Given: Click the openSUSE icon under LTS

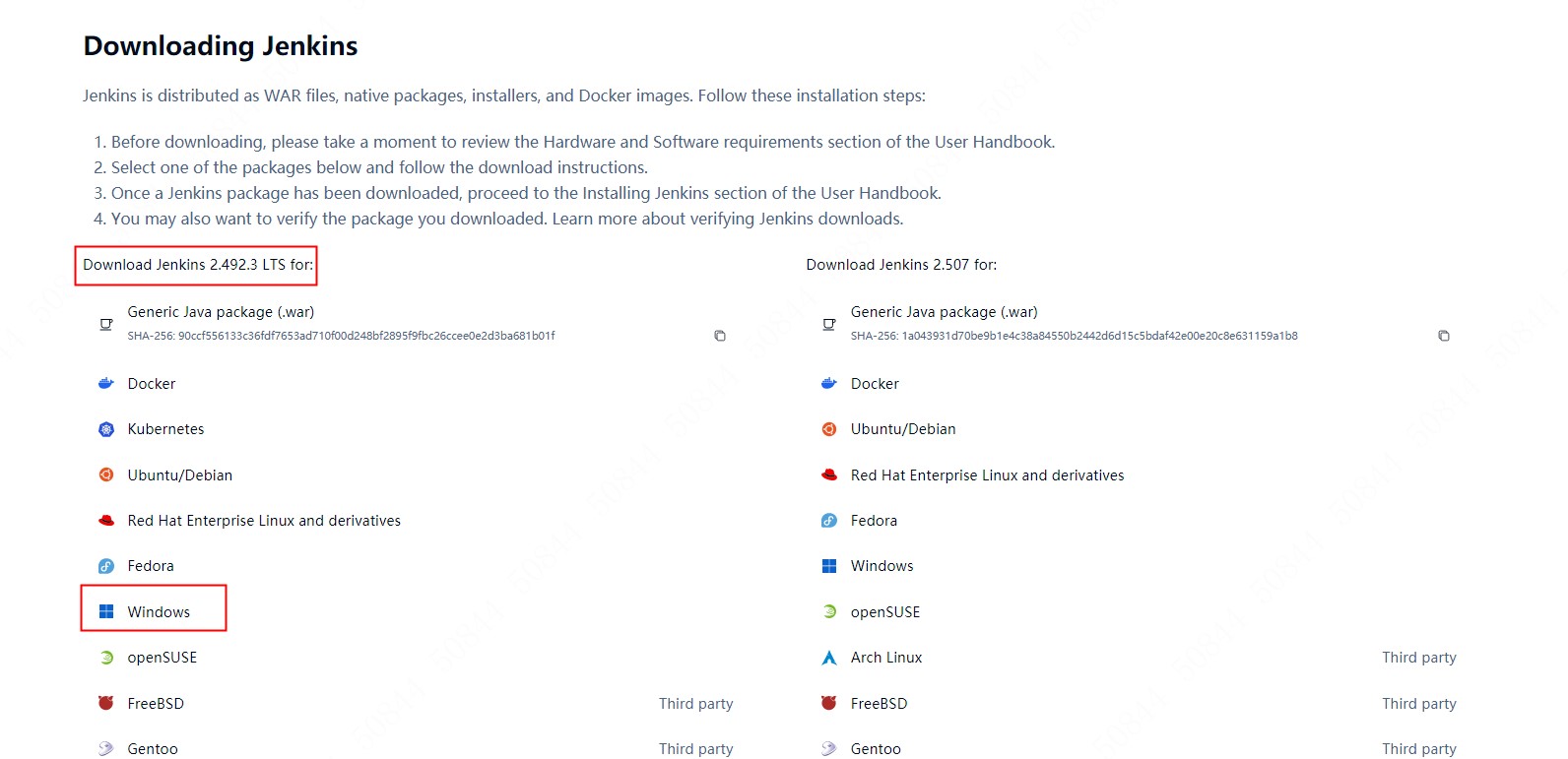Looking at the screenshot, I should (106, 658).
